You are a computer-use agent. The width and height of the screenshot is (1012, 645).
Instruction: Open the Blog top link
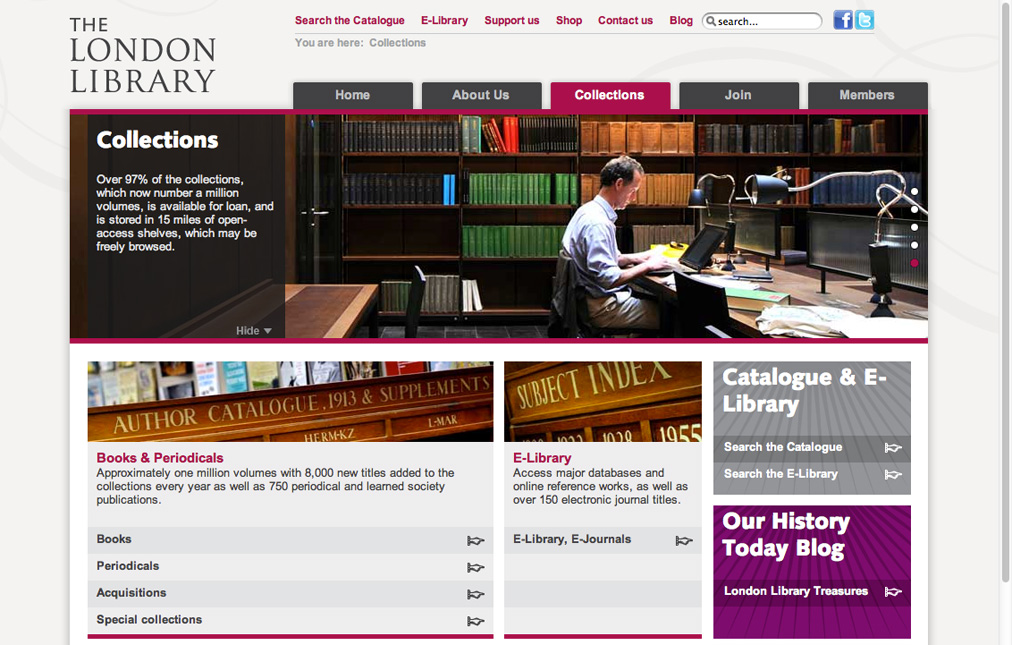pos(681,21)
